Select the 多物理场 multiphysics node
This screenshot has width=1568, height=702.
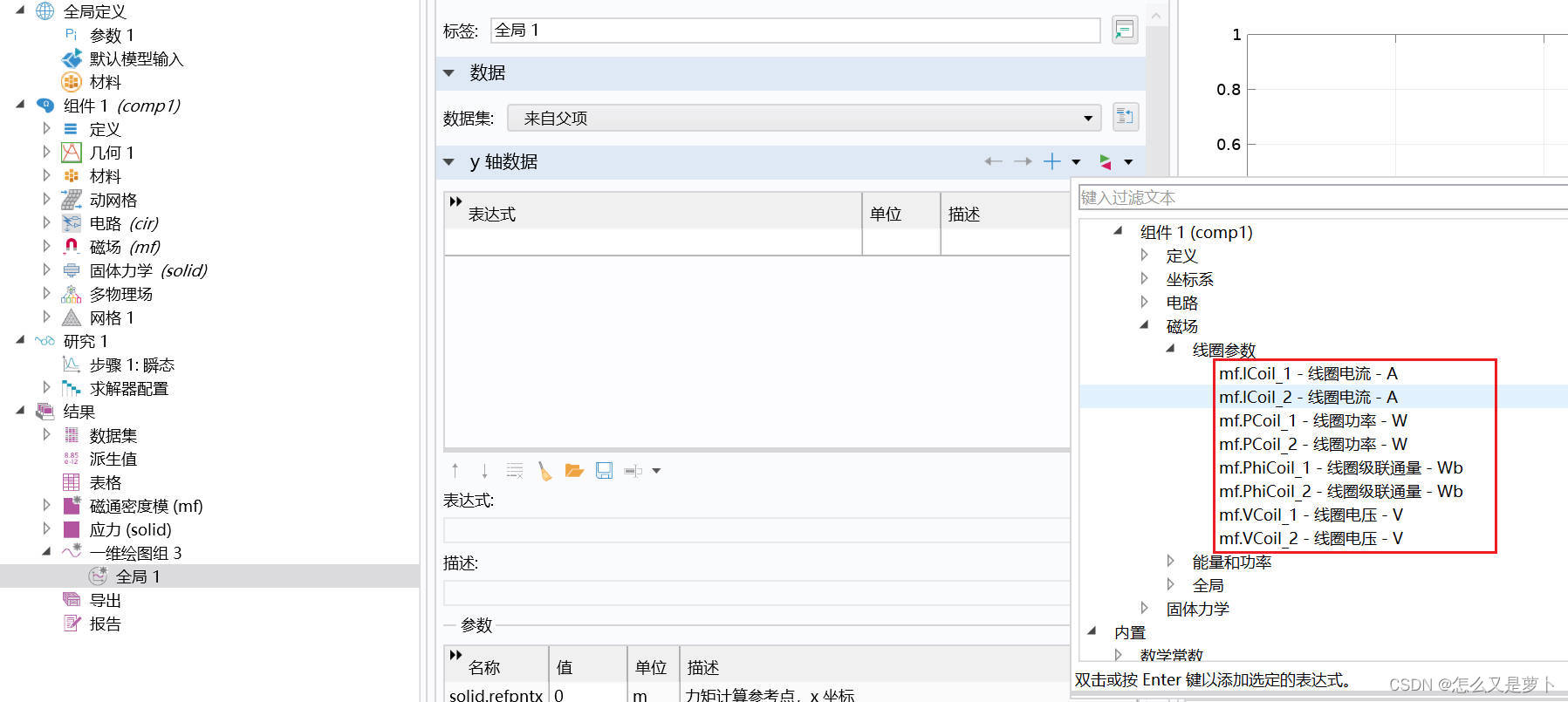[120, 294]
